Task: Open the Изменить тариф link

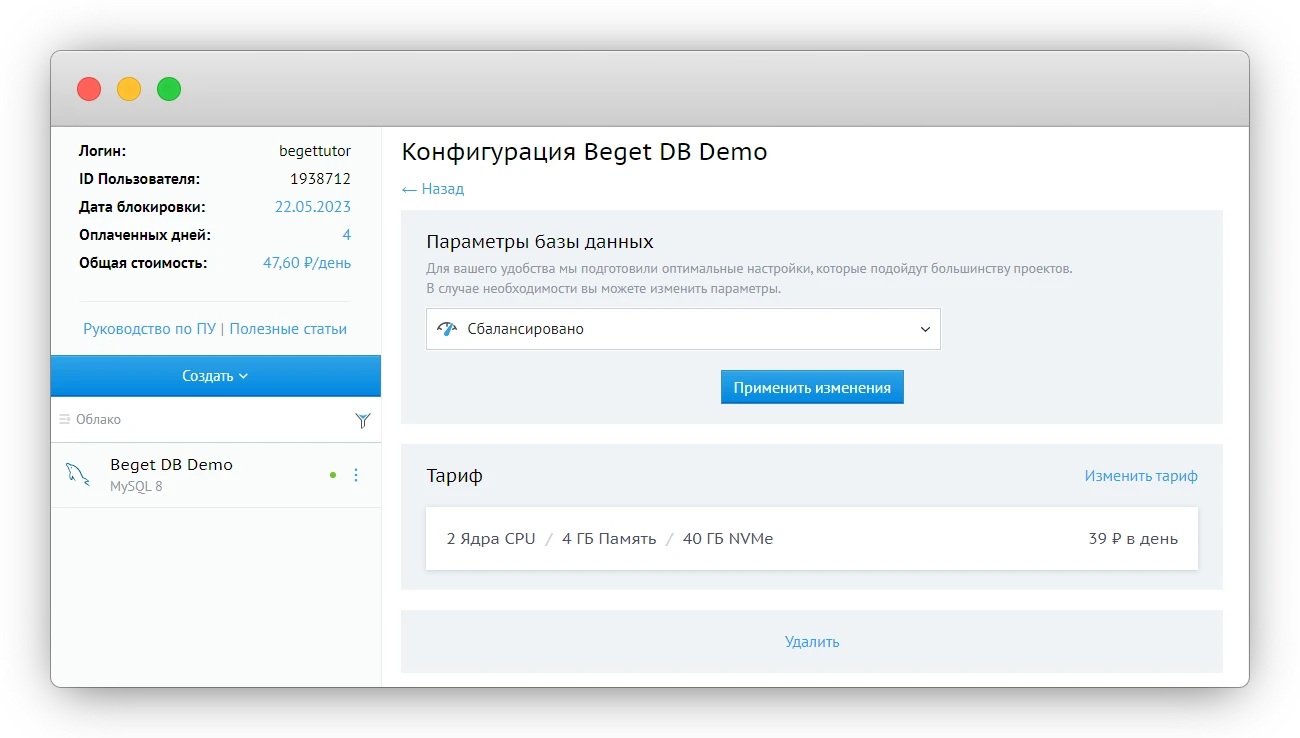Action: pyautogui.click(x=1140, y=476)
